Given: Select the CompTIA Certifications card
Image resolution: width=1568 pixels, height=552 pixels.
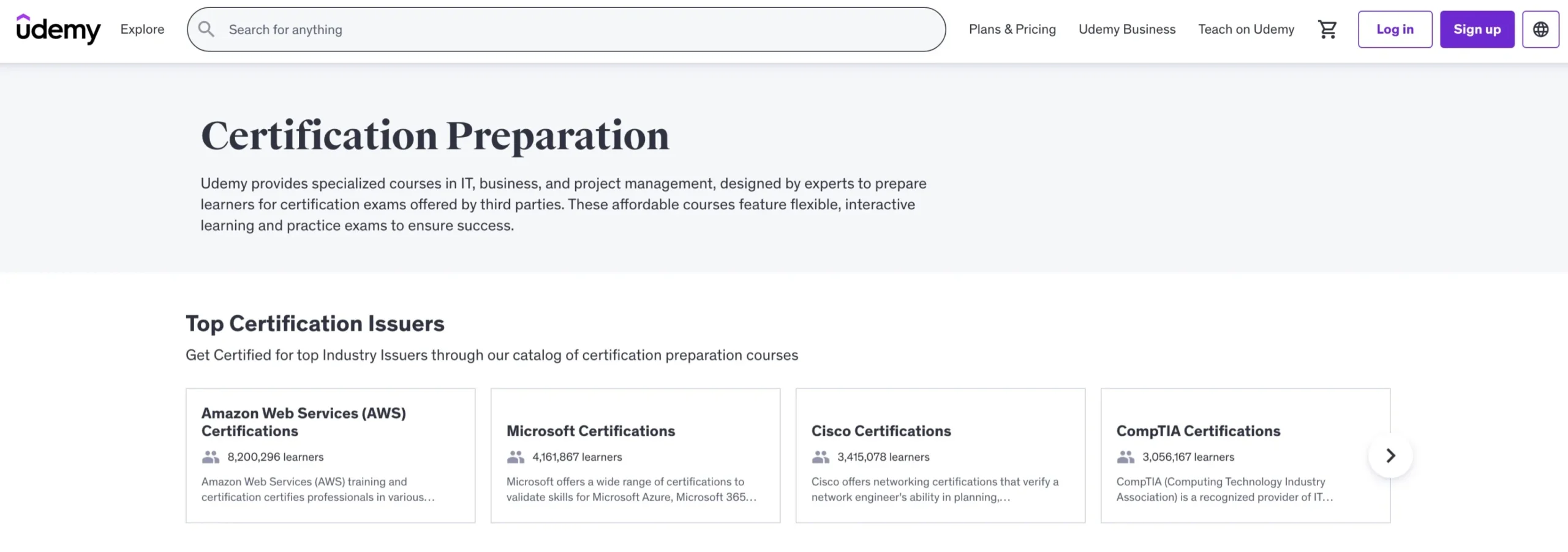Looking at the screenshot, I should tap(1246, 455).
